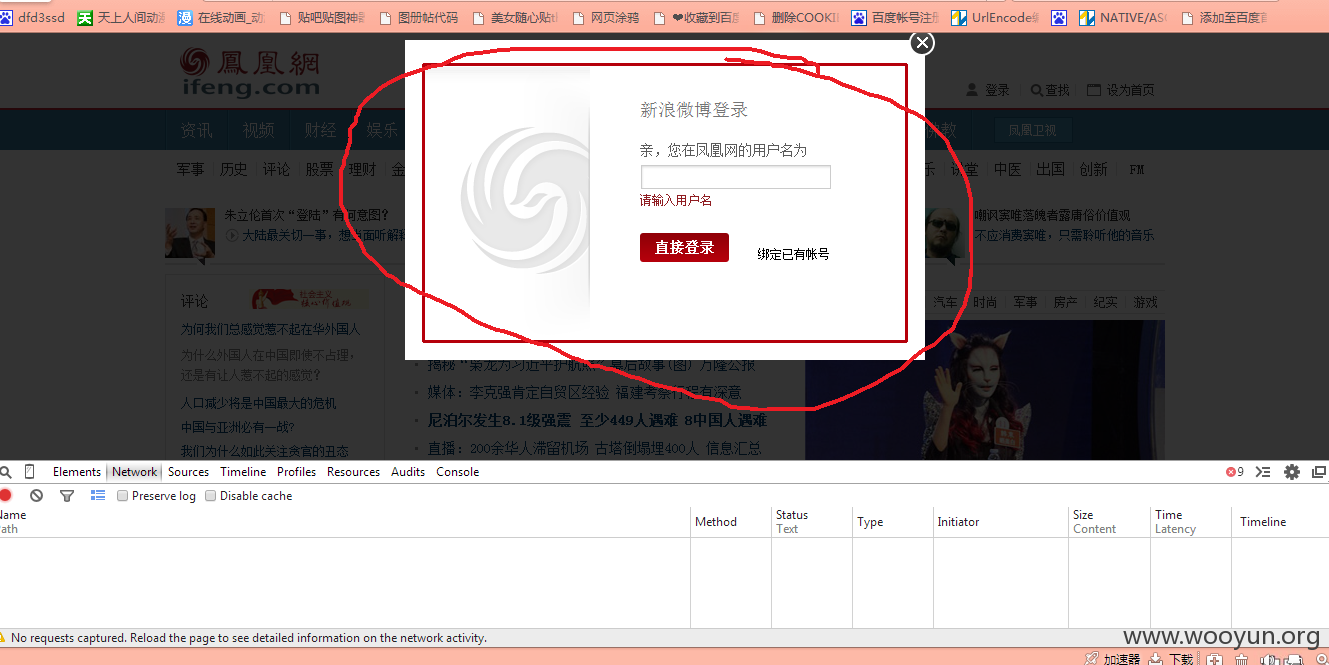Open DevTools settings gear
Image resolution: width=1329 pixels, height=665 pixels.
click(1292, 472)
